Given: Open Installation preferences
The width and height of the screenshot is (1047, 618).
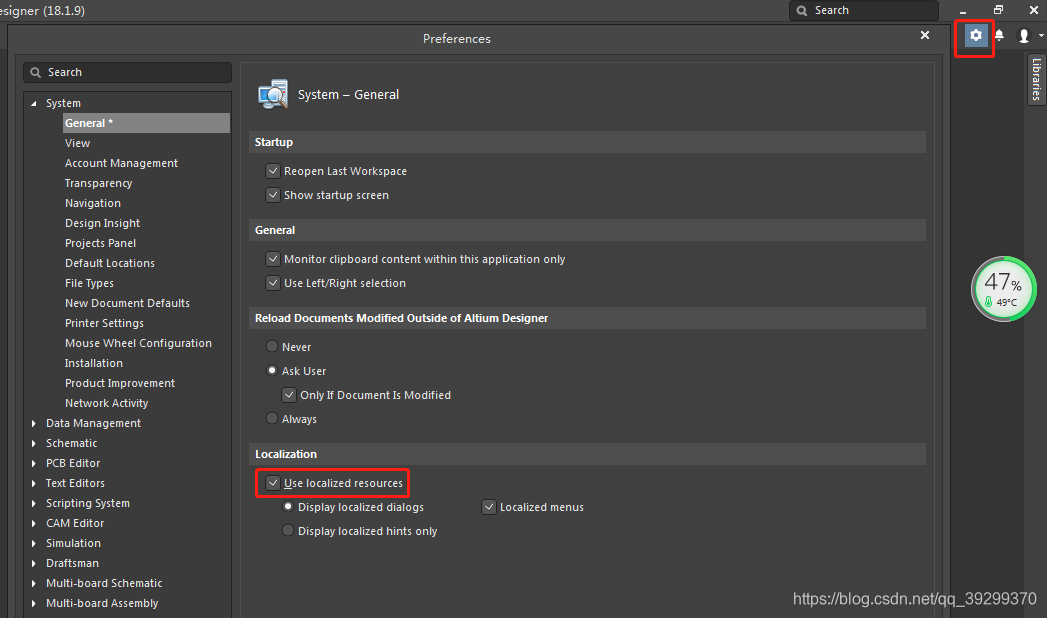Looking at the screenshot, I should [x=93, y=363].
